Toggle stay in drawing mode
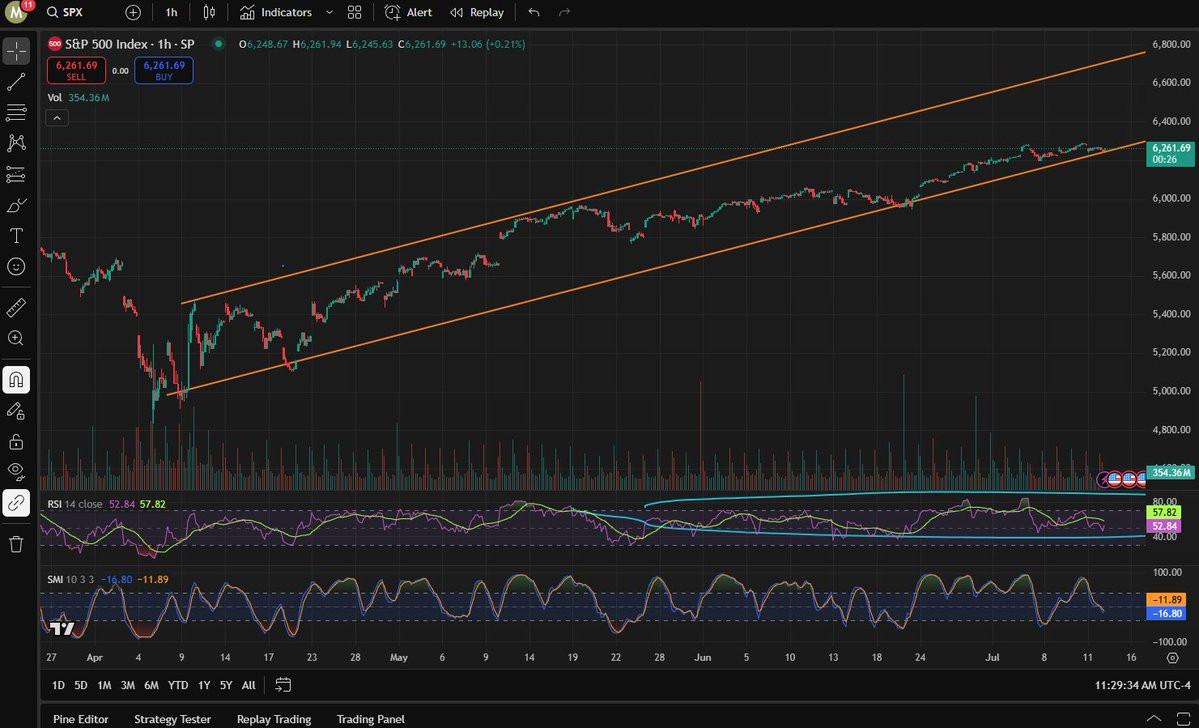Viewport: 1199px width, 728px height. coord(16,411)
